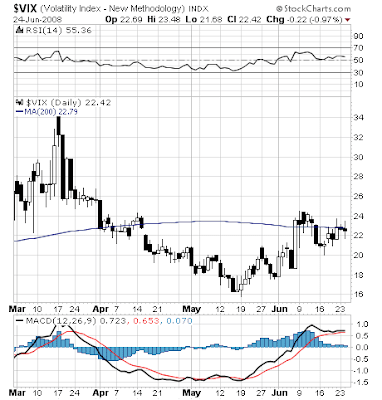
Task: Click the 24-Jun-2008 date label
Action: click(x=38, y=19)
